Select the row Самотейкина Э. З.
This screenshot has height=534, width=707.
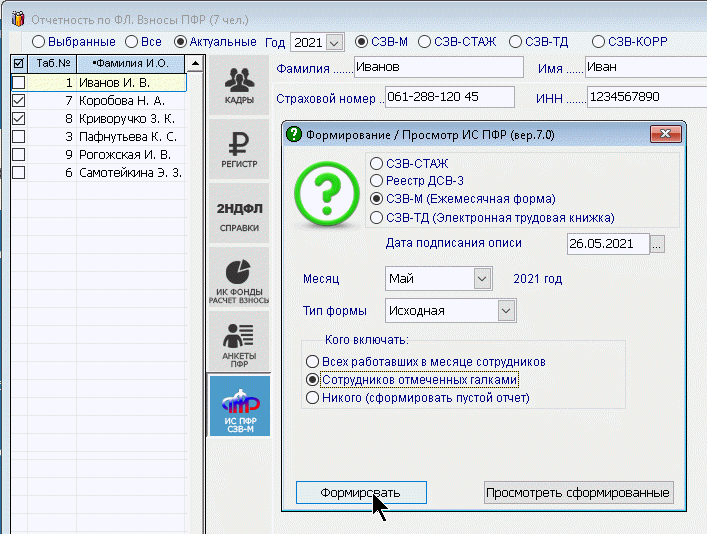(x=98, y=173)
